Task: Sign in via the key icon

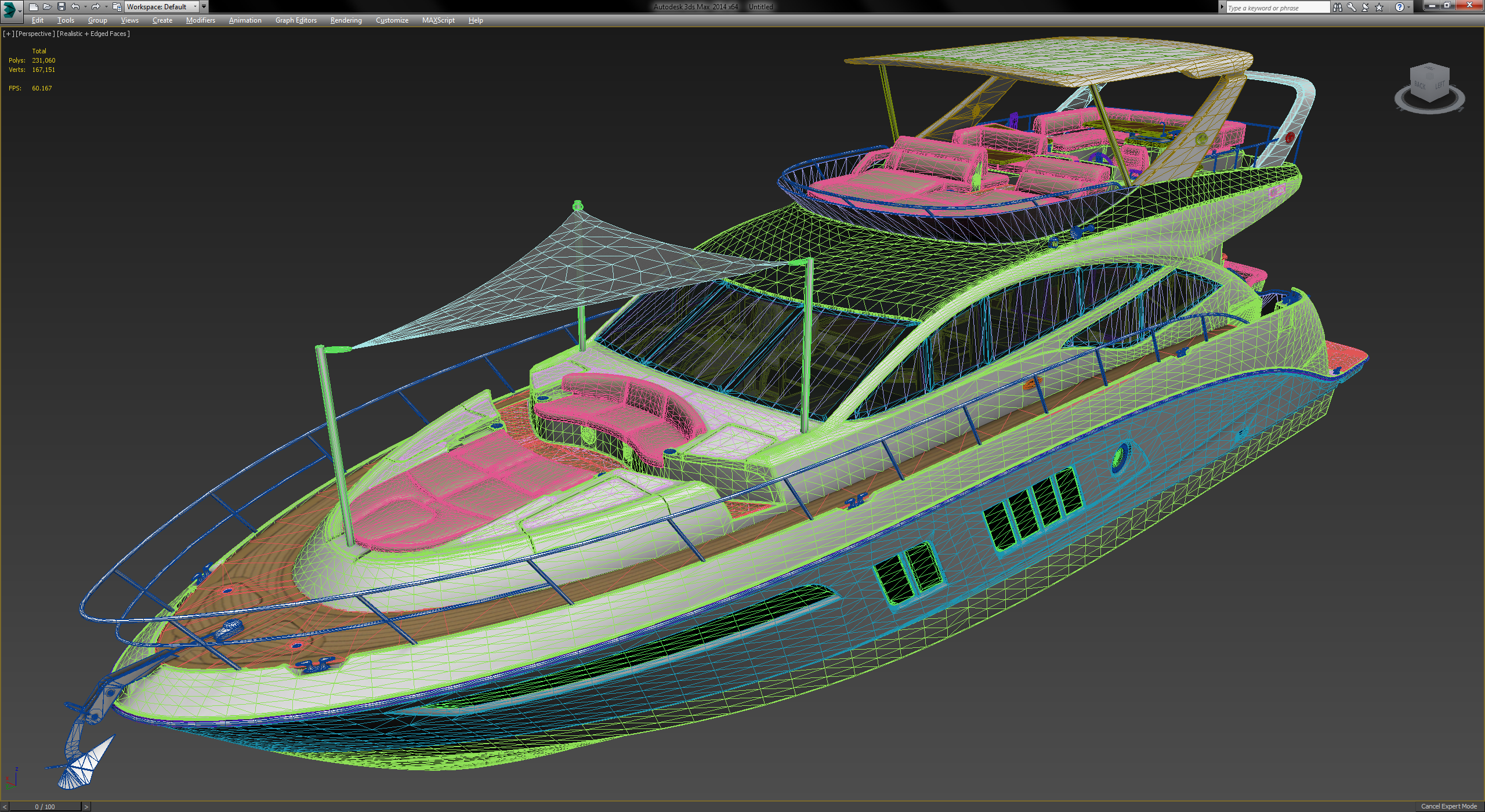Action: point(1352,7)
